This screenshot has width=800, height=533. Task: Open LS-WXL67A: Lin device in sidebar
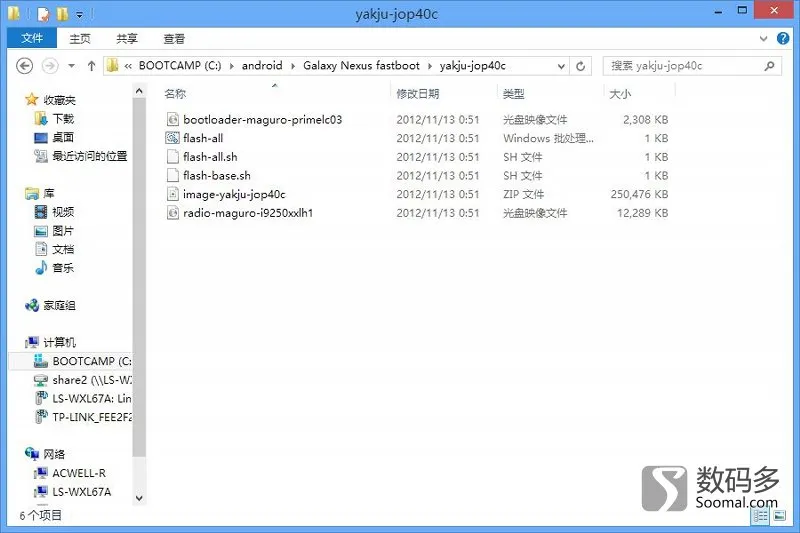[92, 398]
